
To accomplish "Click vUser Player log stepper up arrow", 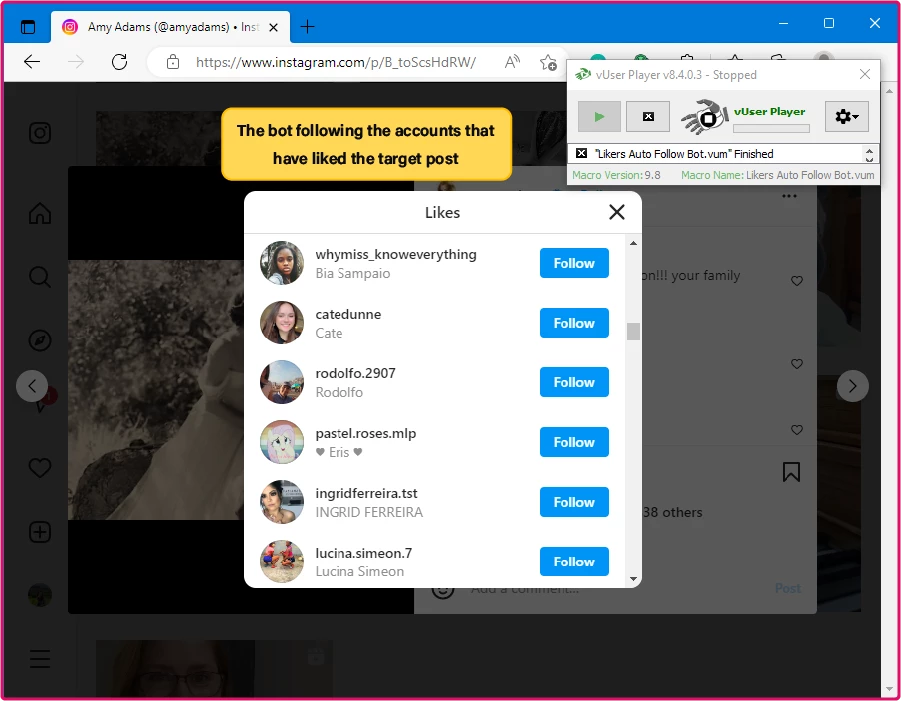I will pyautogui.click(x=869, y=150).
